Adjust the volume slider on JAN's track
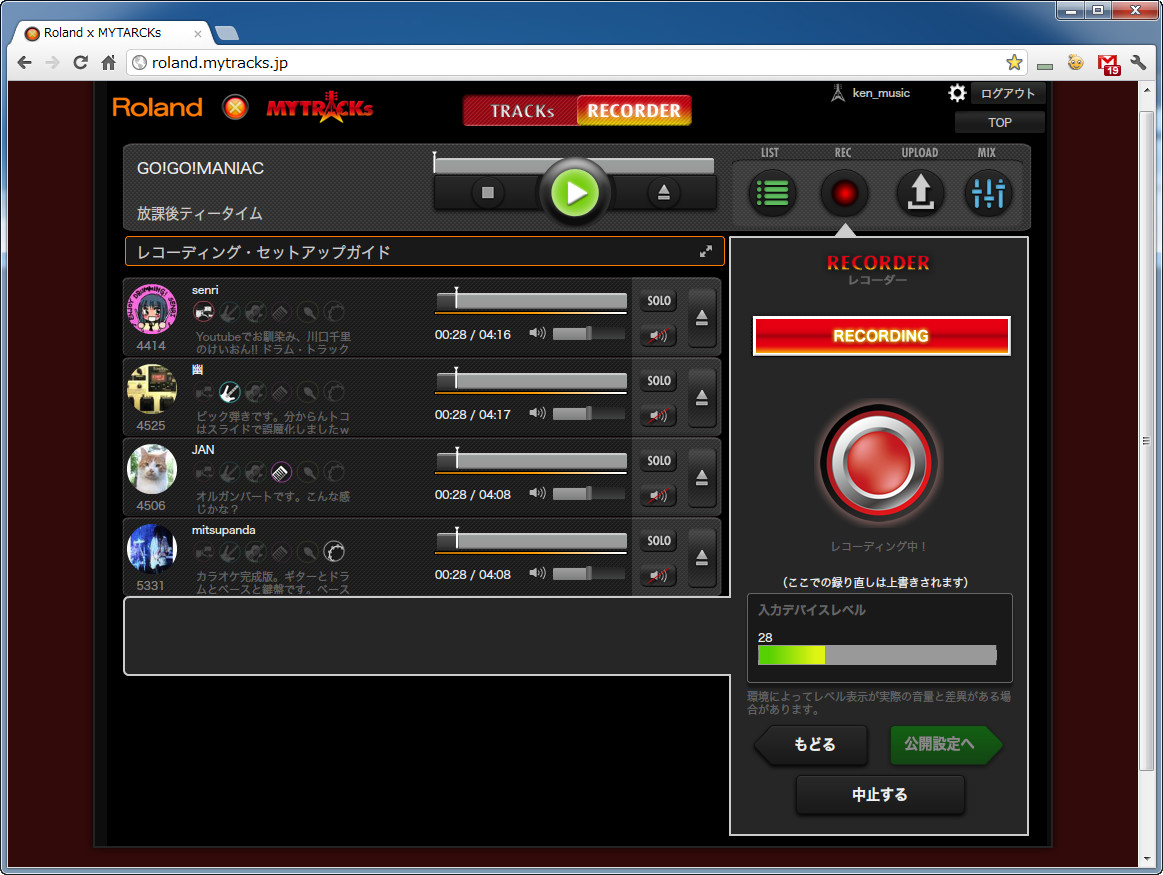1163x875 pixels. (588, 494)
